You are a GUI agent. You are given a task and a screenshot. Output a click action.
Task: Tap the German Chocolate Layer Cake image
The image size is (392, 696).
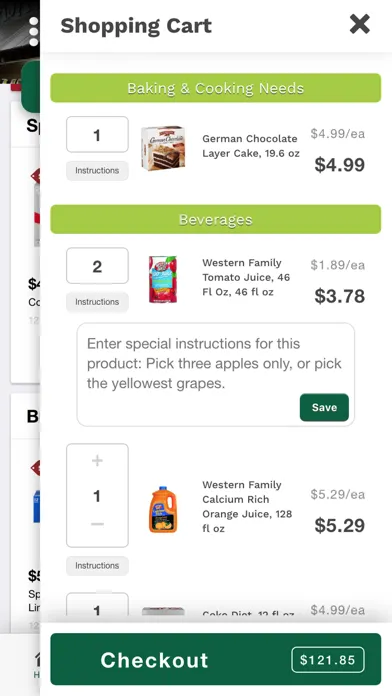(162, 148)
